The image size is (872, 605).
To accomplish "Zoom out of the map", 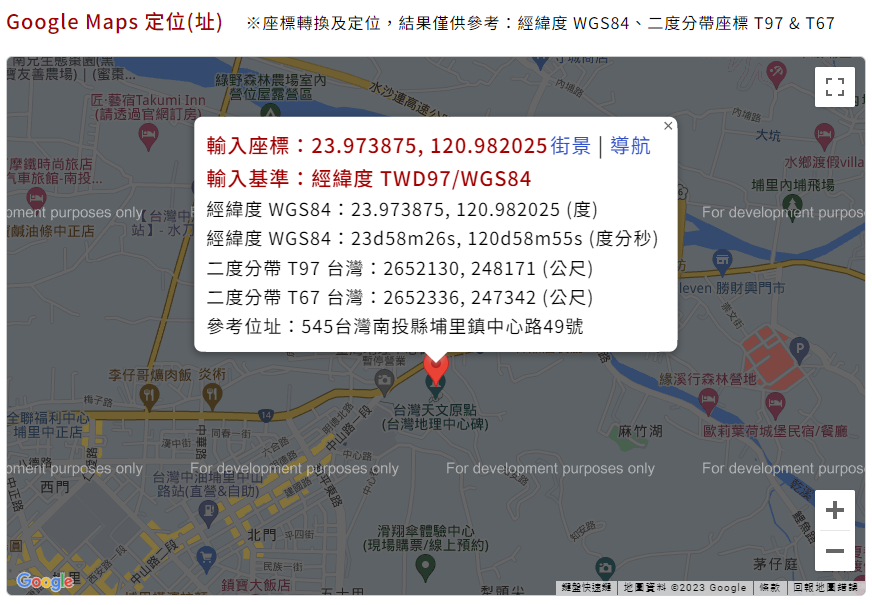I will click(835, 551).
